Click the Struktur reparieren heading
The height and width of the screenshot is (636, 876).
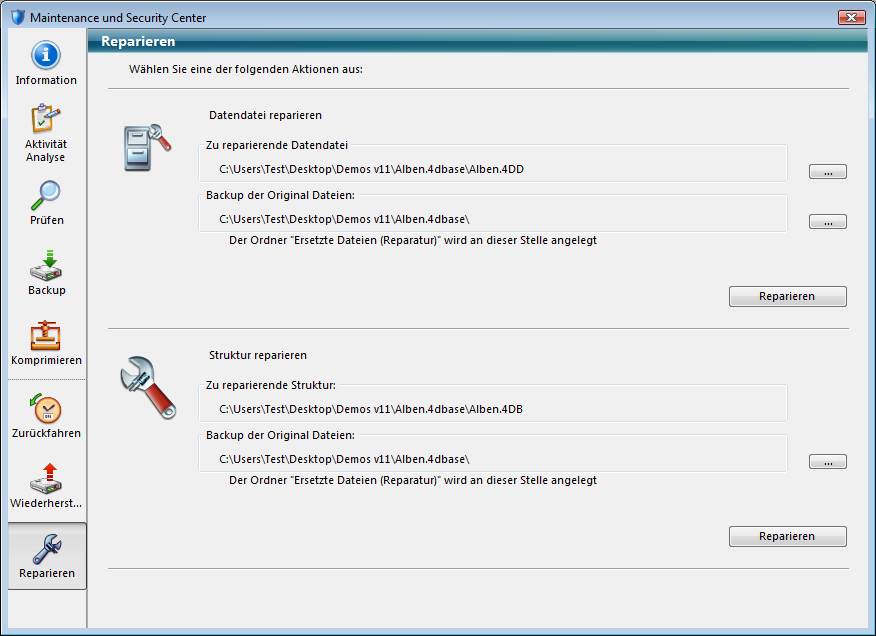click(258, 355)
